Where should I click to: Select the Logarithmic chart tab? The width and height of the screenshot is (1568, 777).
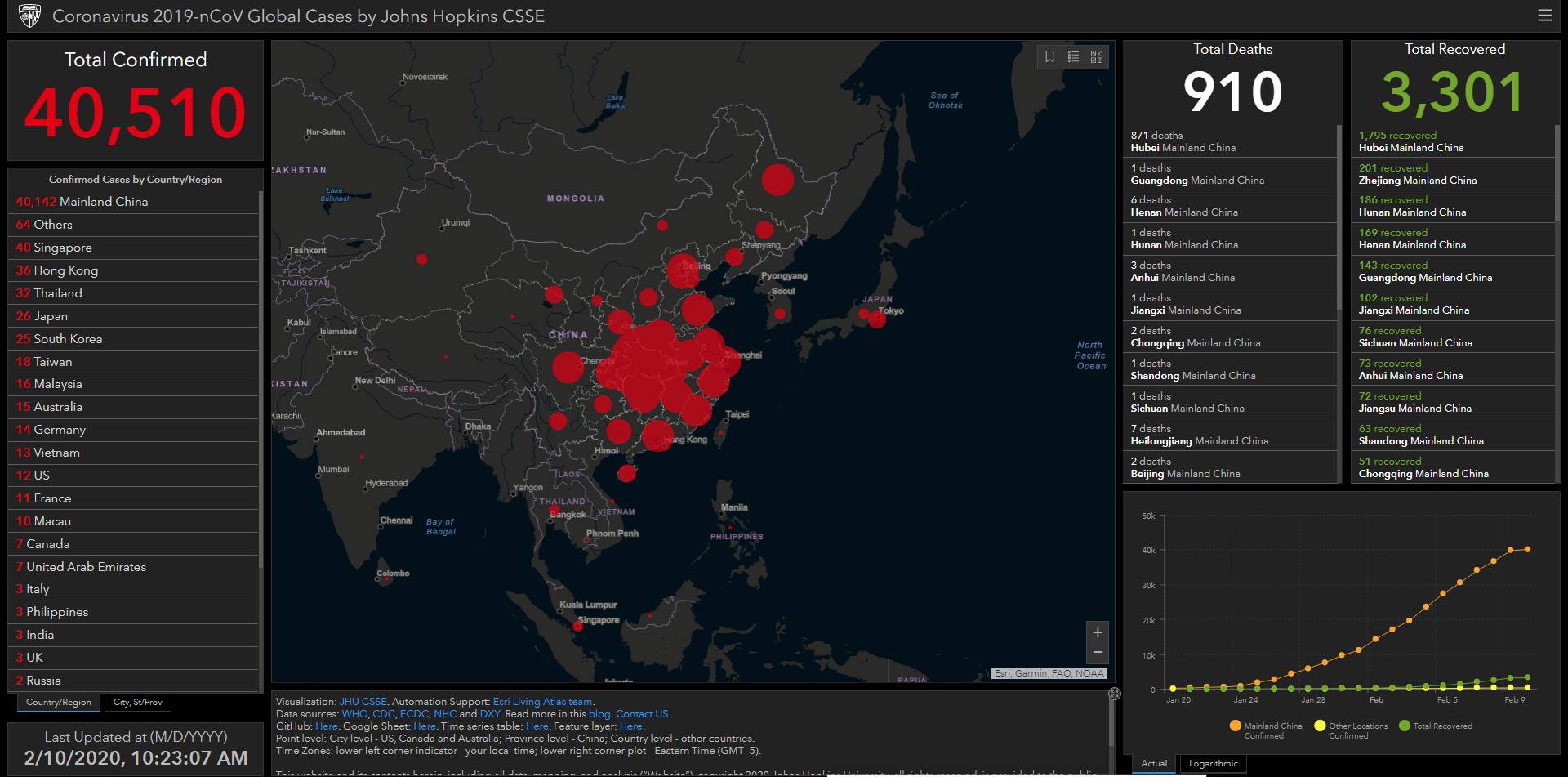click(1214, 764)
